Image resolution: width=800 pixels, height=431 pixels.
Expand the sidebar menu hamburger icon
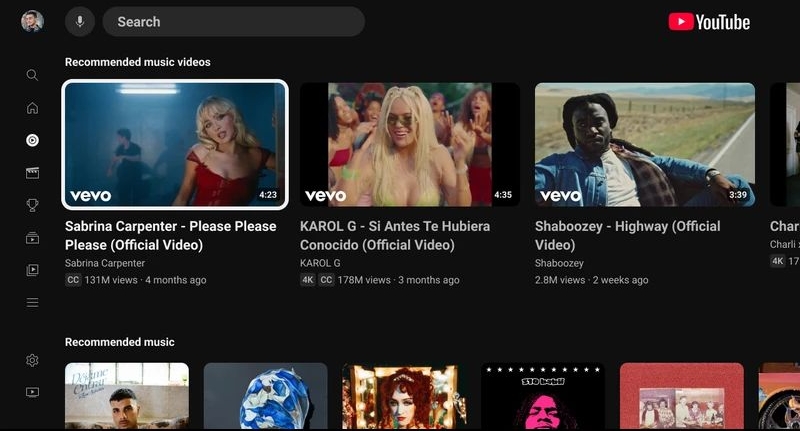click(32, 302)
